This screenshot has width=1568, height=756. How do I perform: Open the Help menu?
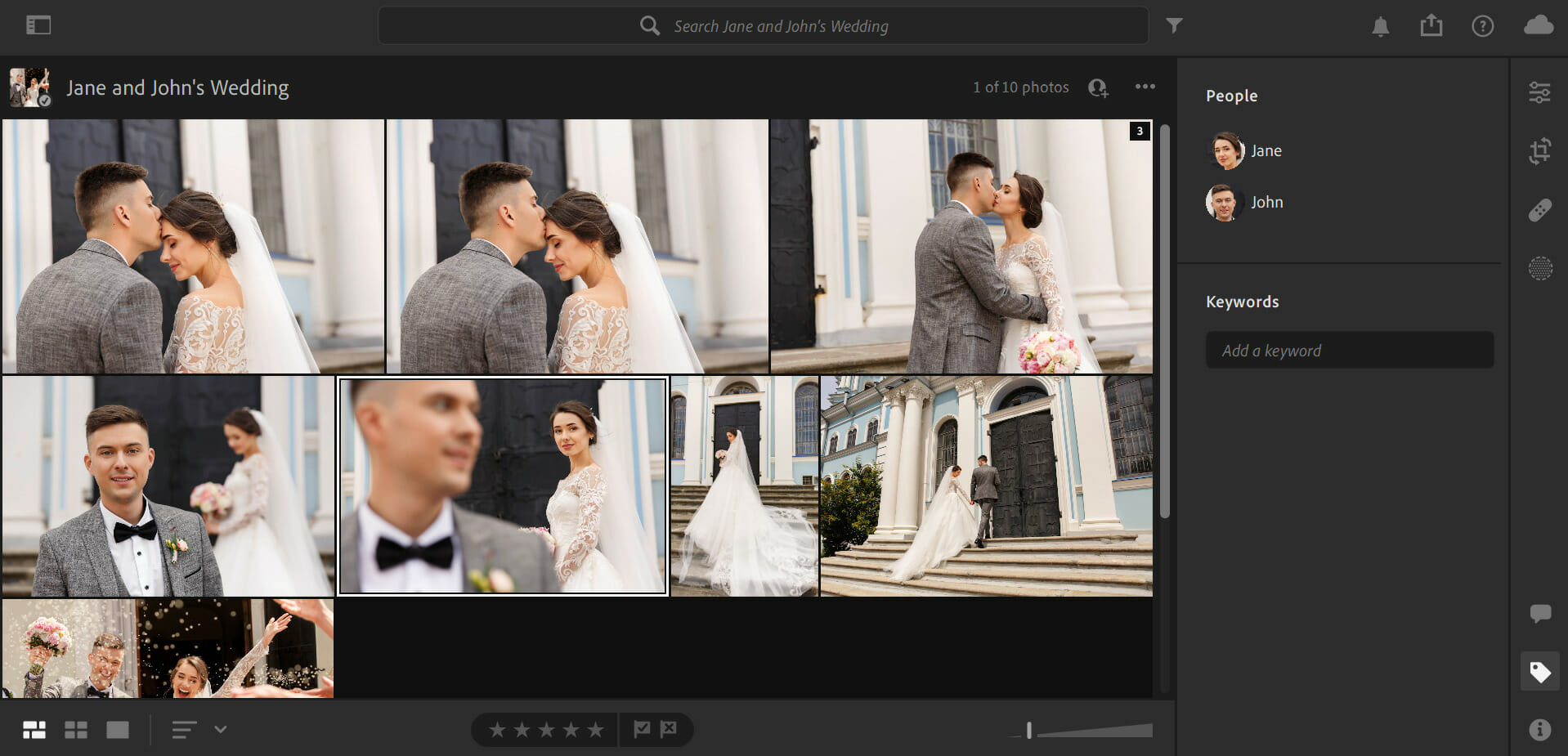pos(1482,25)
